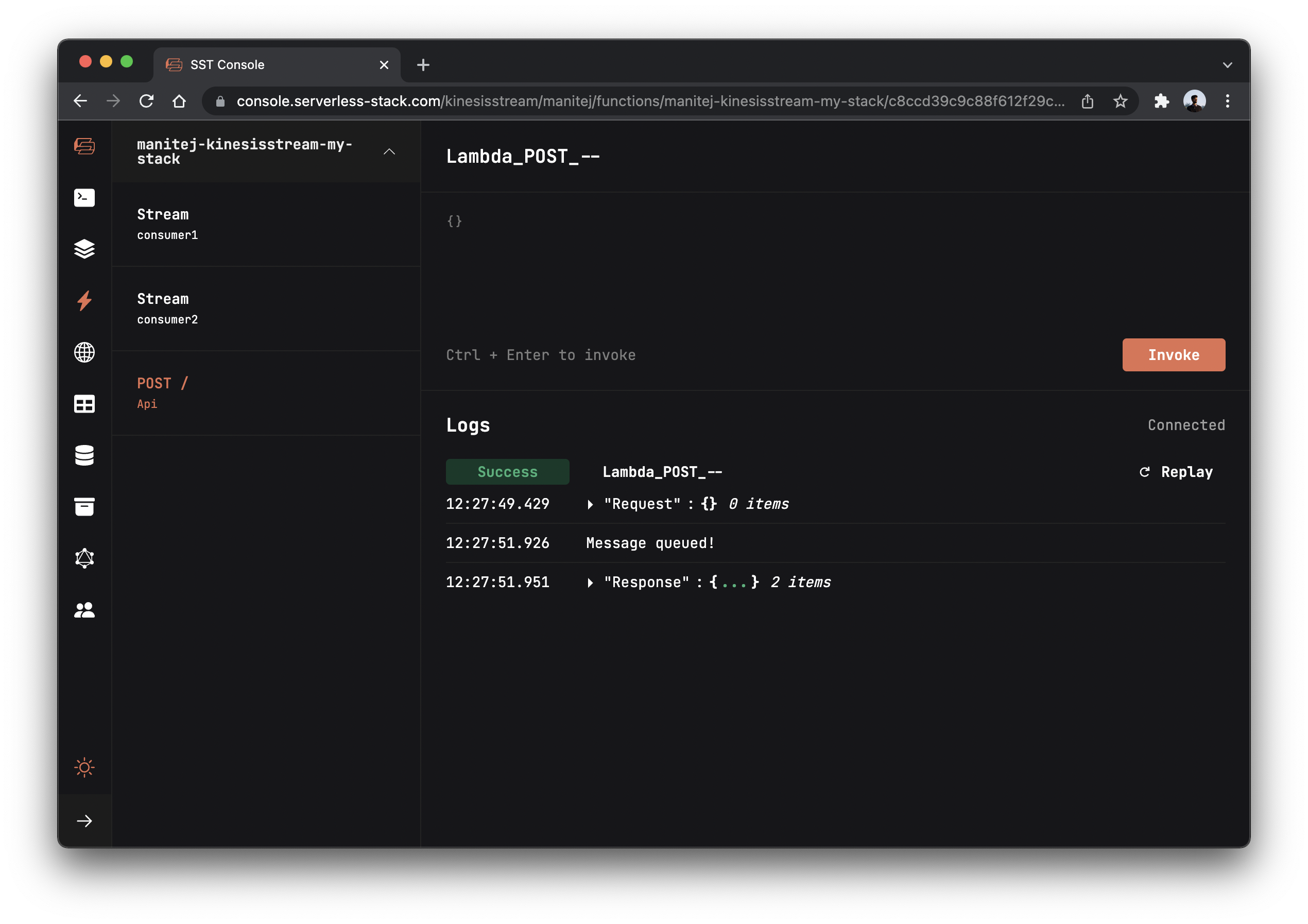The image size is (1308, 924).
Task: Open the Chrome profile avatar
Action: coord(1195,101)
